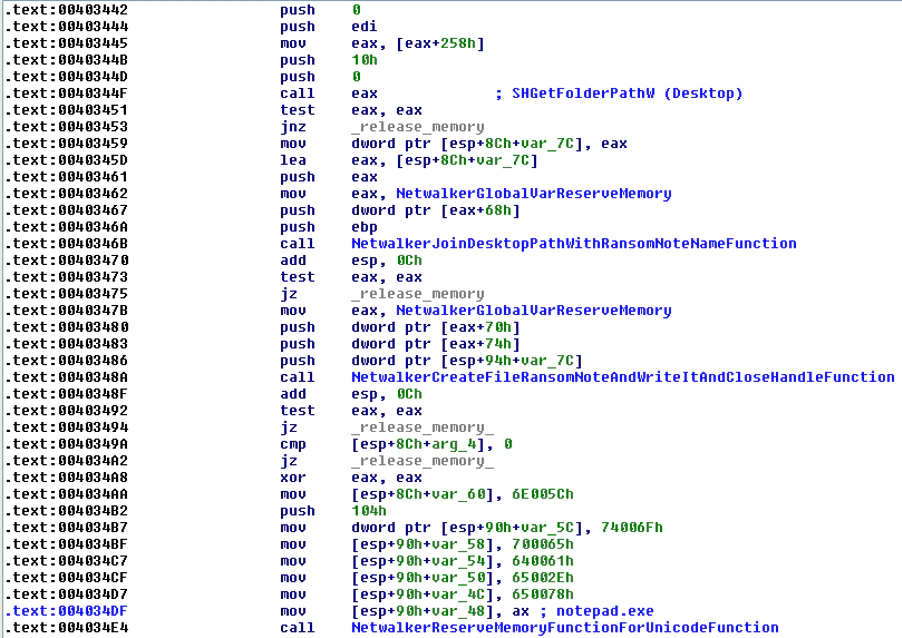Select the highlighted address .text:004034DF
Screen dimensions: 902x638
66,610
